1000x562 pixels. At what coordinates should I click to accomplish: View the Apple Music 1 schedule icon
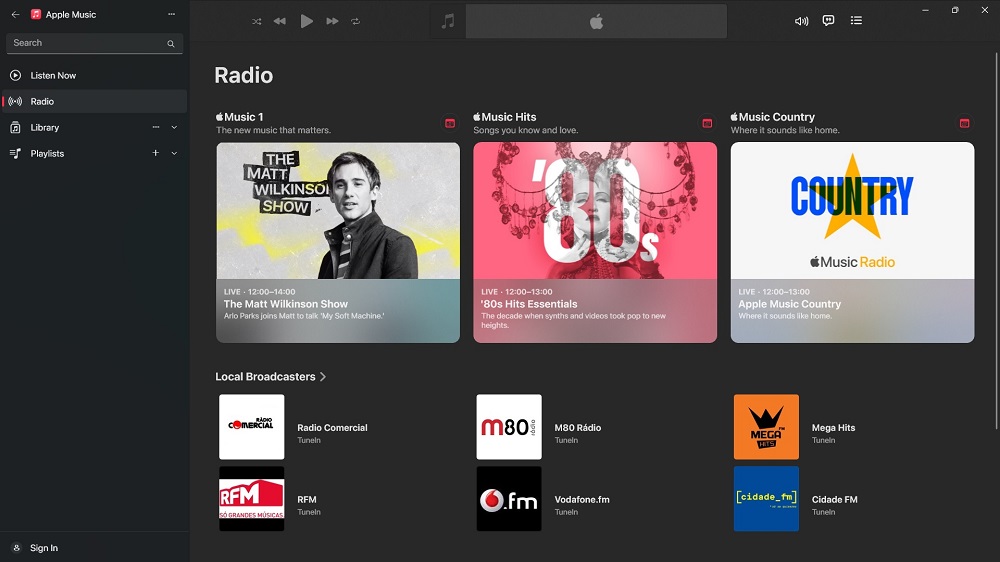click(x=450, y=123)
